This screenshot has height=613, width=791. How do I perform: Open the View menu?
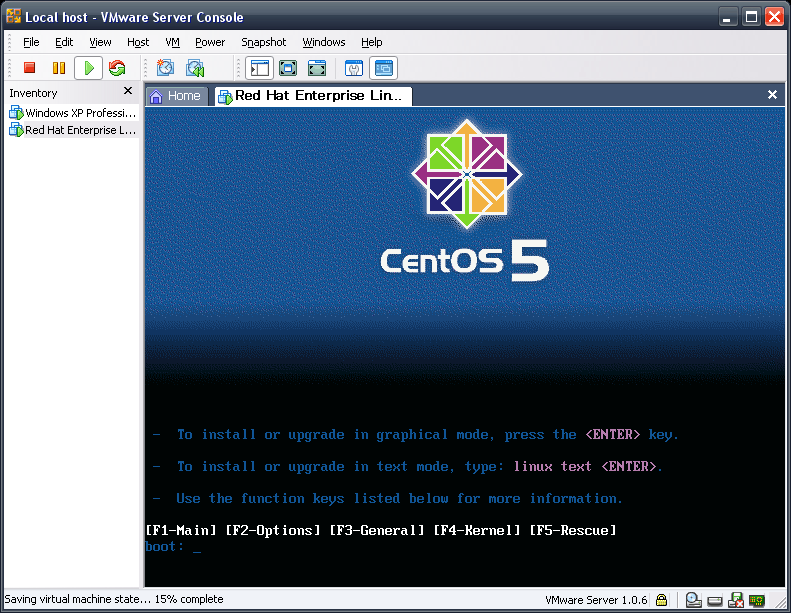click(100, 42)
